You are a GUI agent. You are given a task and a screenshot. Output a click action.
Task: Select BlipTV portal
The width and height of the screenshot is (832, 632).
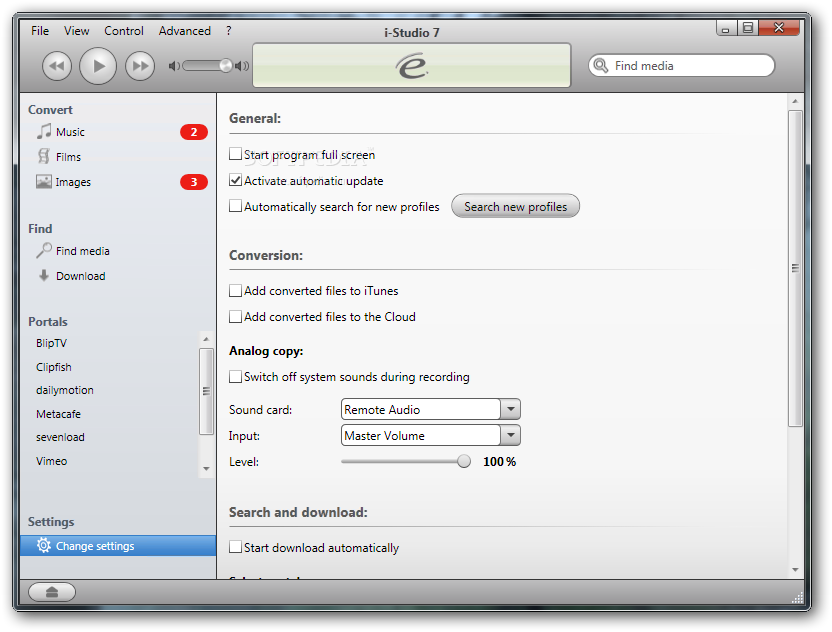click(x=51, y=343)
